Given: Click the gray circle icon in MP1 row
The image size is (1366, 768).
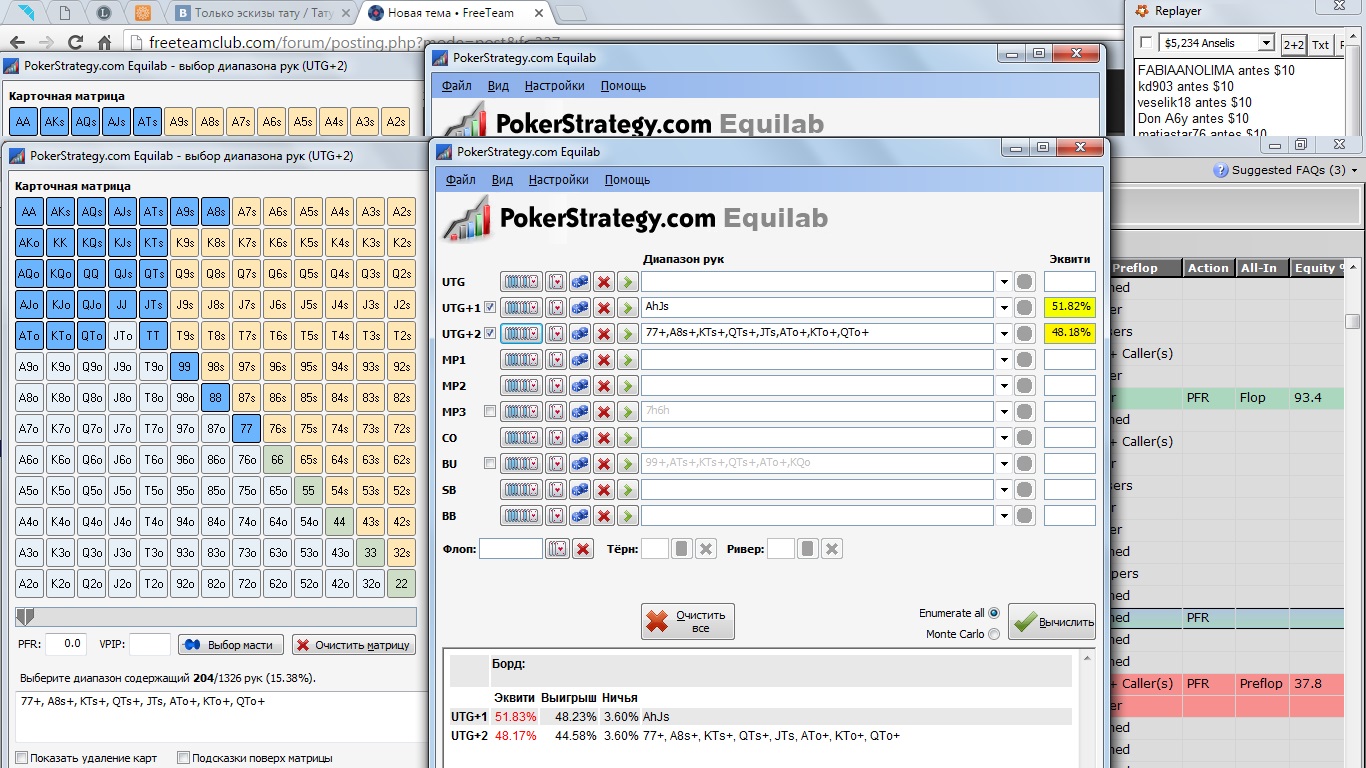Looking at the screenshot, I should tap(1024, 360).
